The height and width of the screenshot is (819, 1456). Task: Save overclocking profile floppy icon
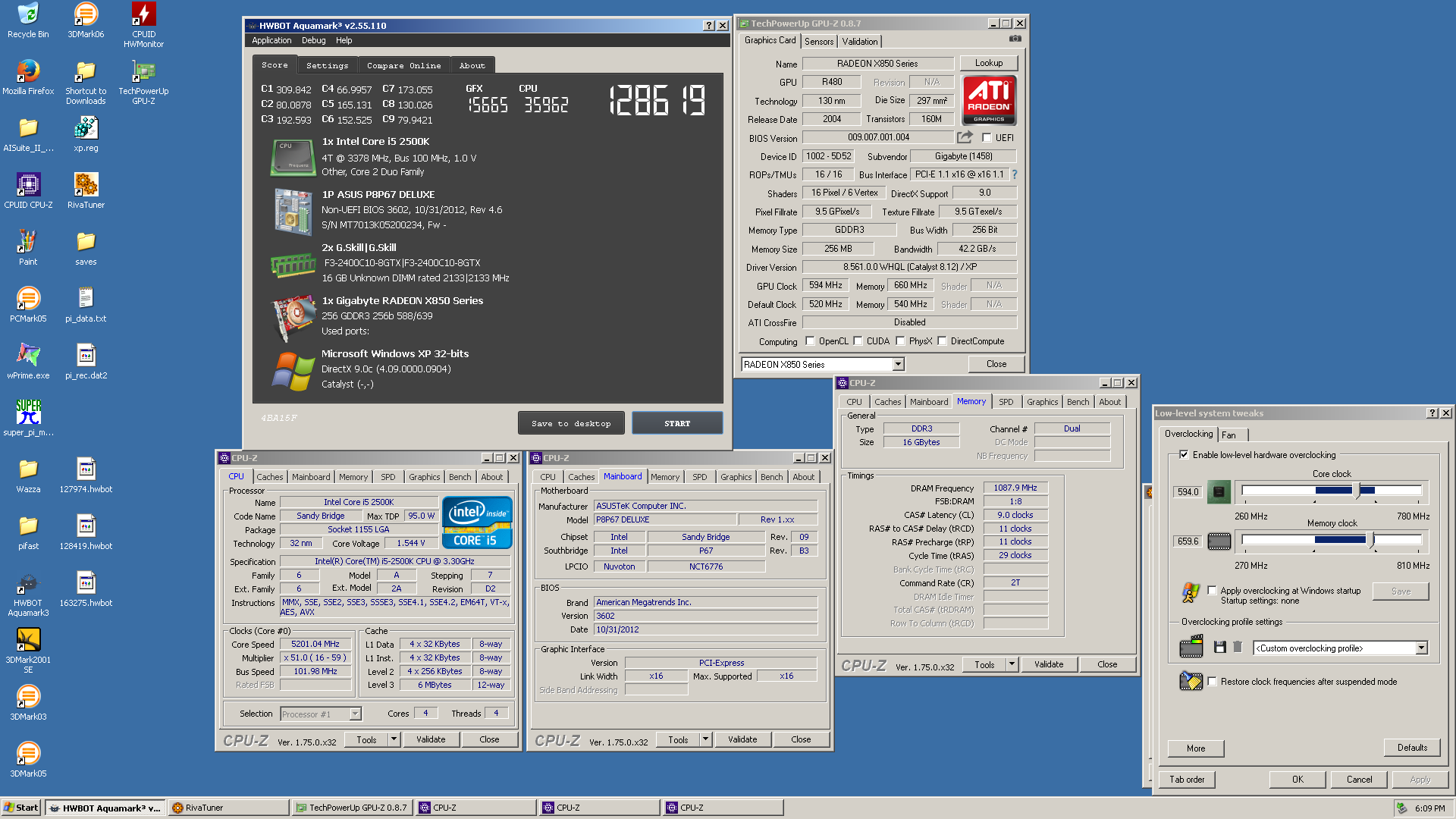pos(1220,647)
